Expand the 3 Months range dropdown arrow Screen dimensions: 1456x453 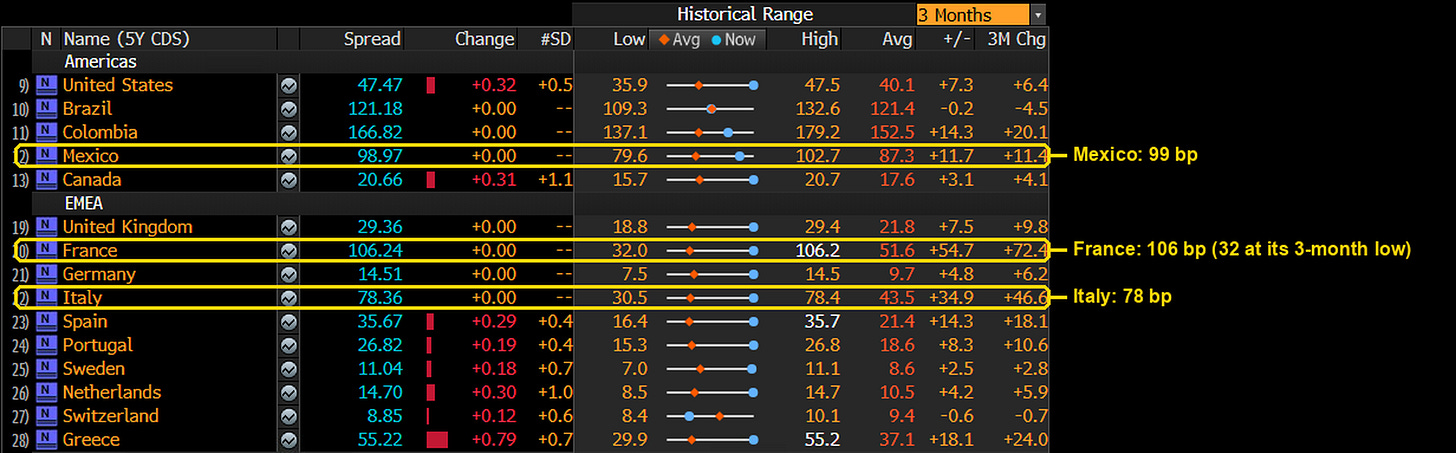[x=1039, y=15]
